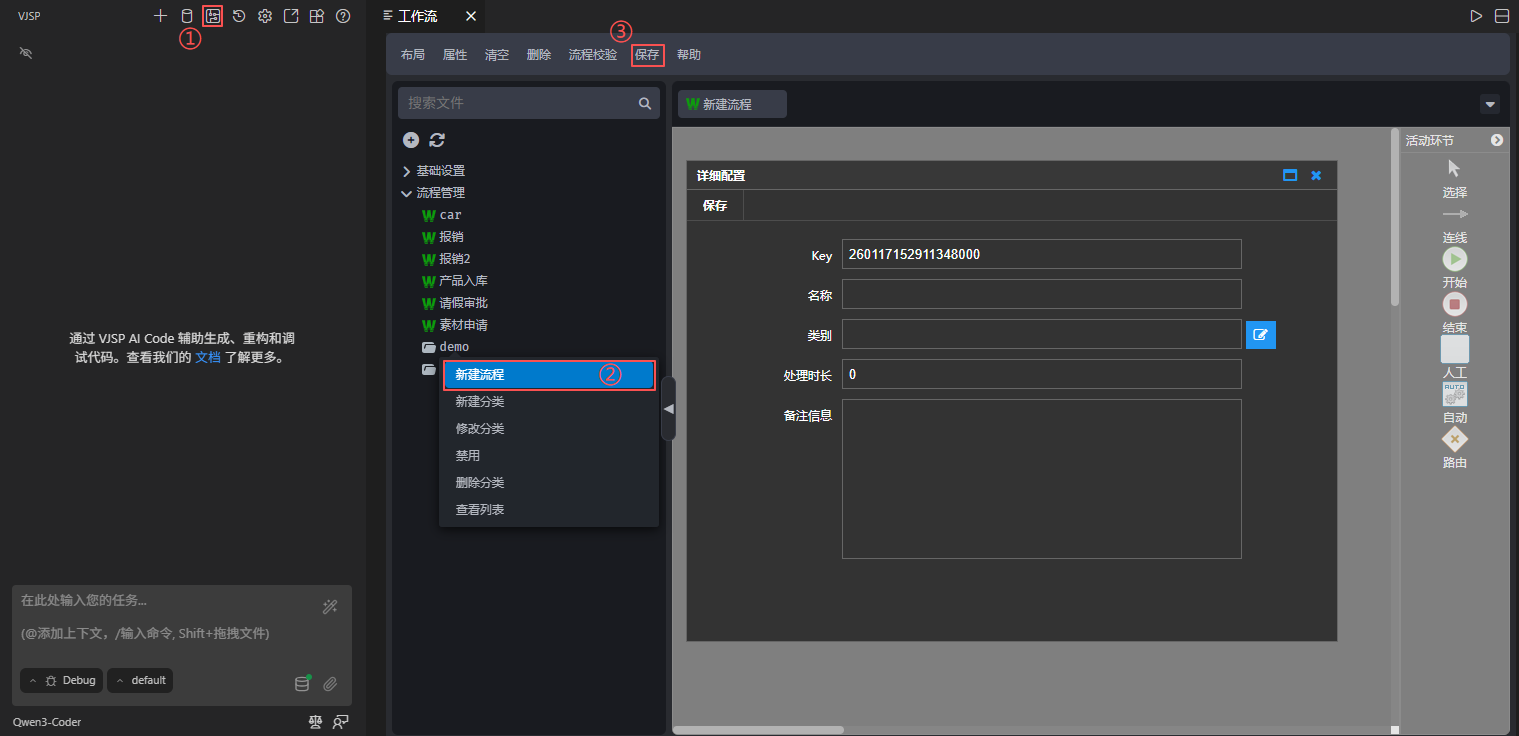
Task: Click 保存 in the top toolbar
Action: [647, 55]
